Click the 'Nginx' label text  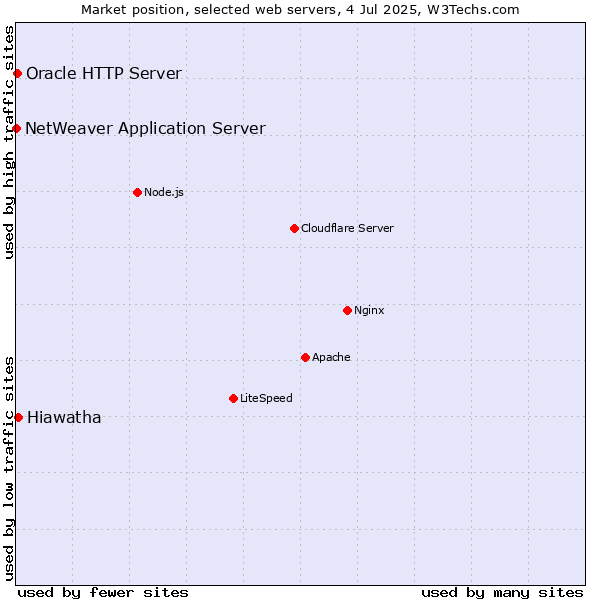tap(369, 310)
